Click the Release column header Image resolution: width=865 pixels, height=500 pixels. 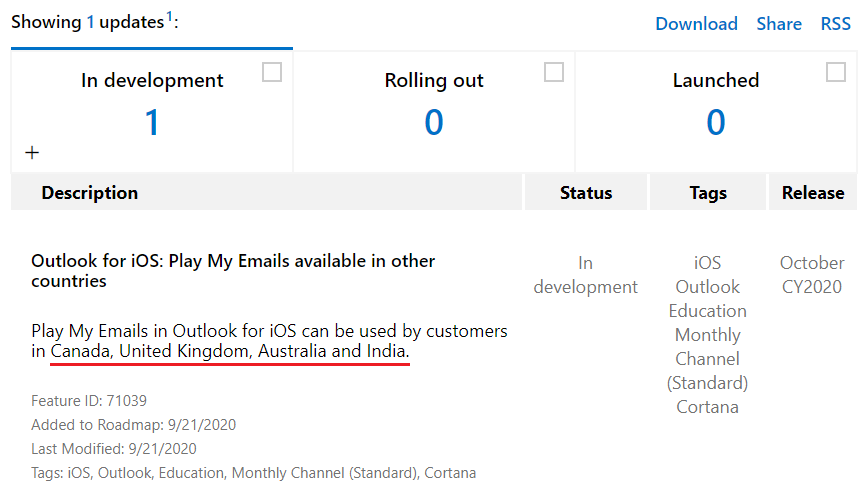pyautogui.click(x=813, y=193)
